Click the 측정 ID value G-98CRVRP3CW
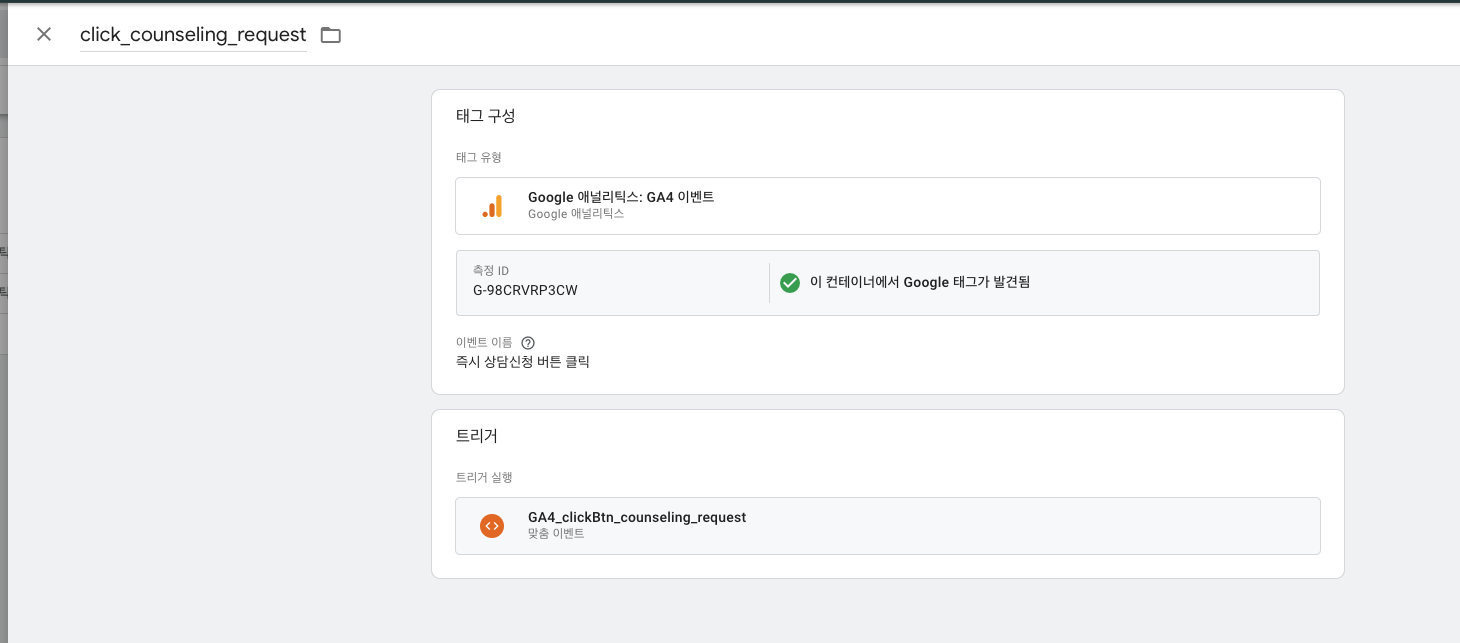The height and width of the screenshot is (643, 1460). tap(525, 291)
